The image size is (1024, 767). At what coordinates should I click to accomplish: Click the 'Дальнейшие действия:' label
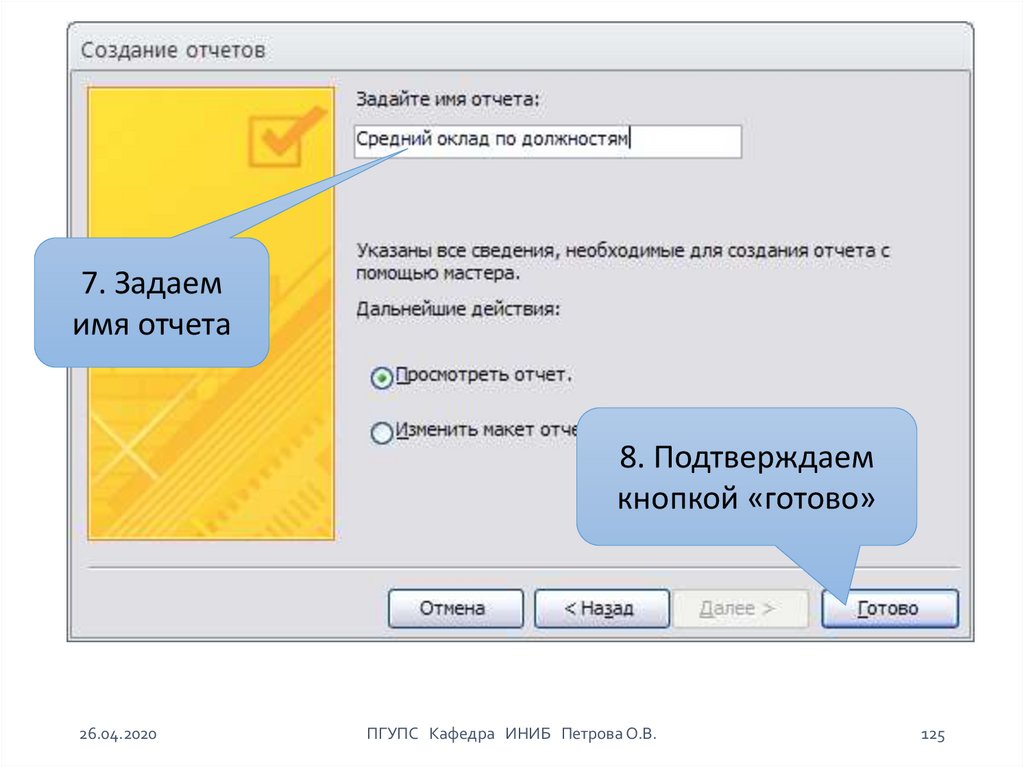458,310
